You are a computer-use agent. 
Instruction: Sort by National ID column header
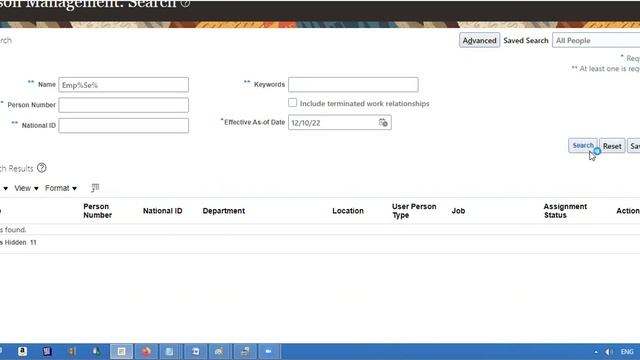[x=162, y=211]
